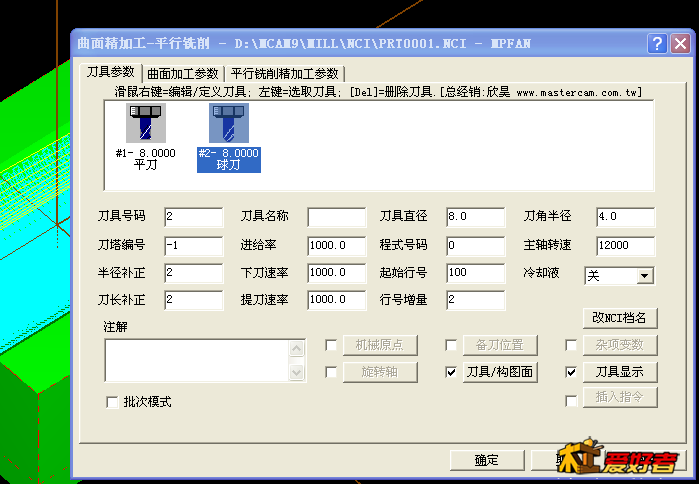Confirm with the 确定 button
The width and height of the screenshot is (699, 484).
(487, 460)
